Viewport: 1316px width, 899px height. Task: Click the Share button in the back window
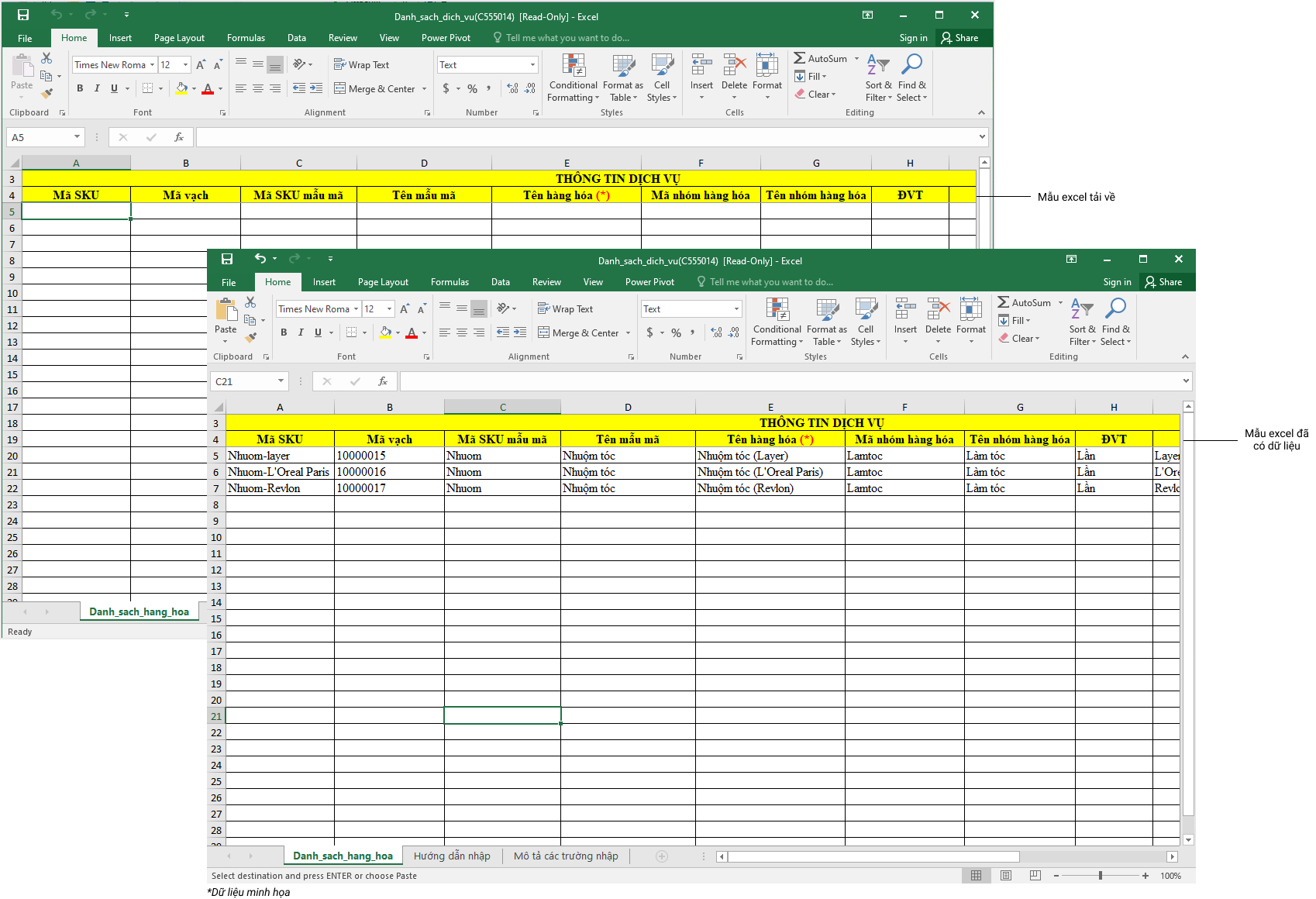tap(959, 38)
